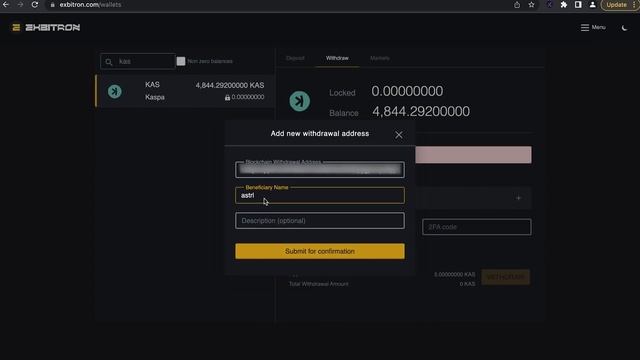Click the 4,844.29200000 balance value
Image resolution: width=640 pixels, height=360 pixels.
tap(421, 111)
